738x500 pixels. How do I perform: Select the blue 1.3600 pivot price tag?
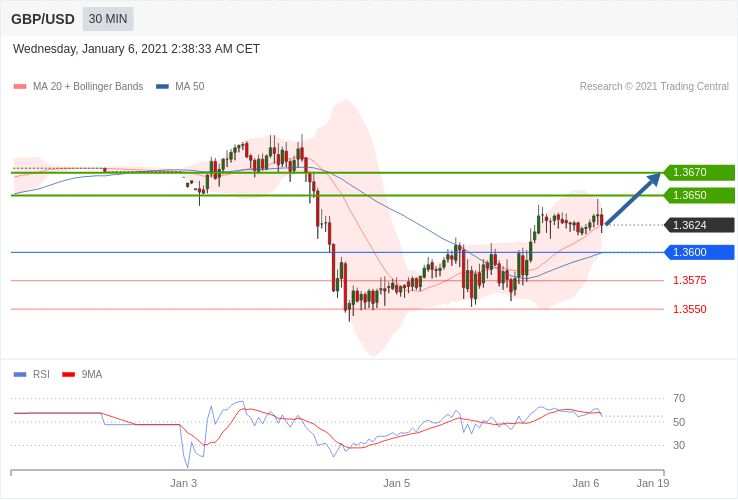(x=699, y=252)
